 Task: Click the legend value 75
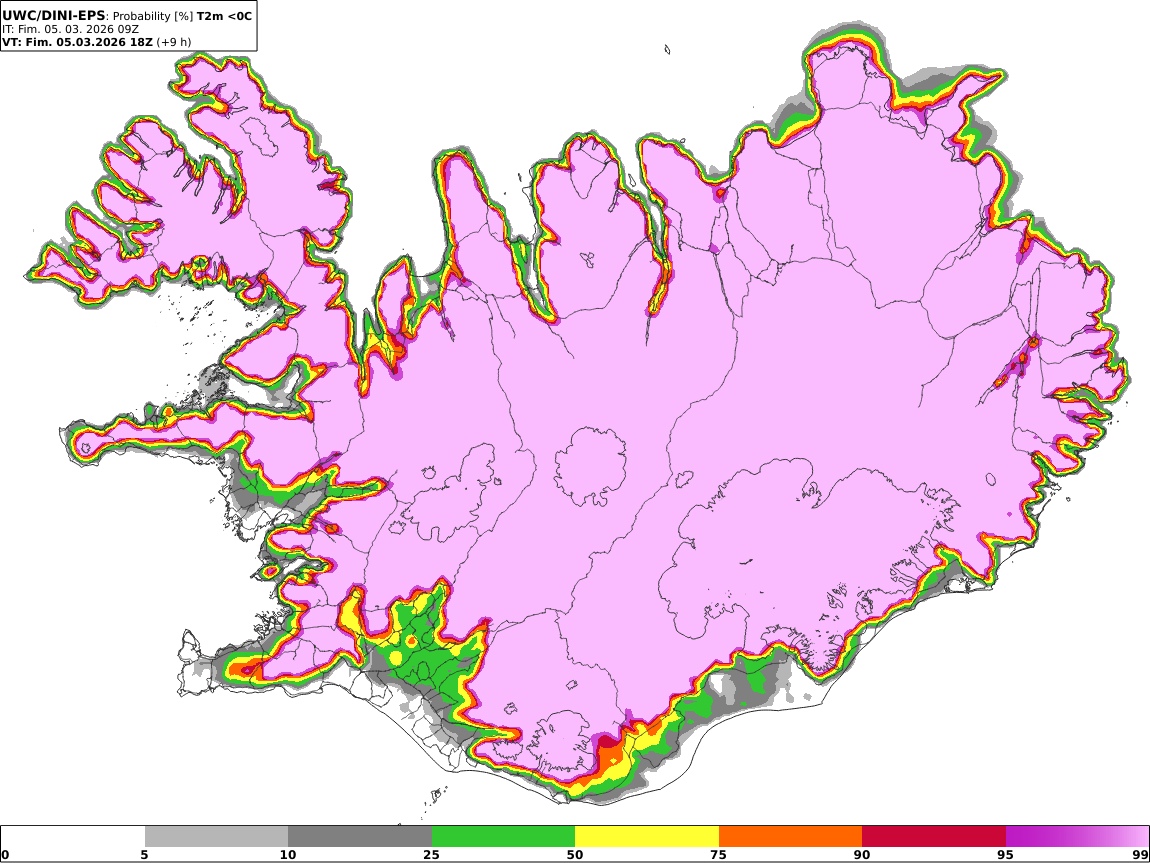point(719,855)
